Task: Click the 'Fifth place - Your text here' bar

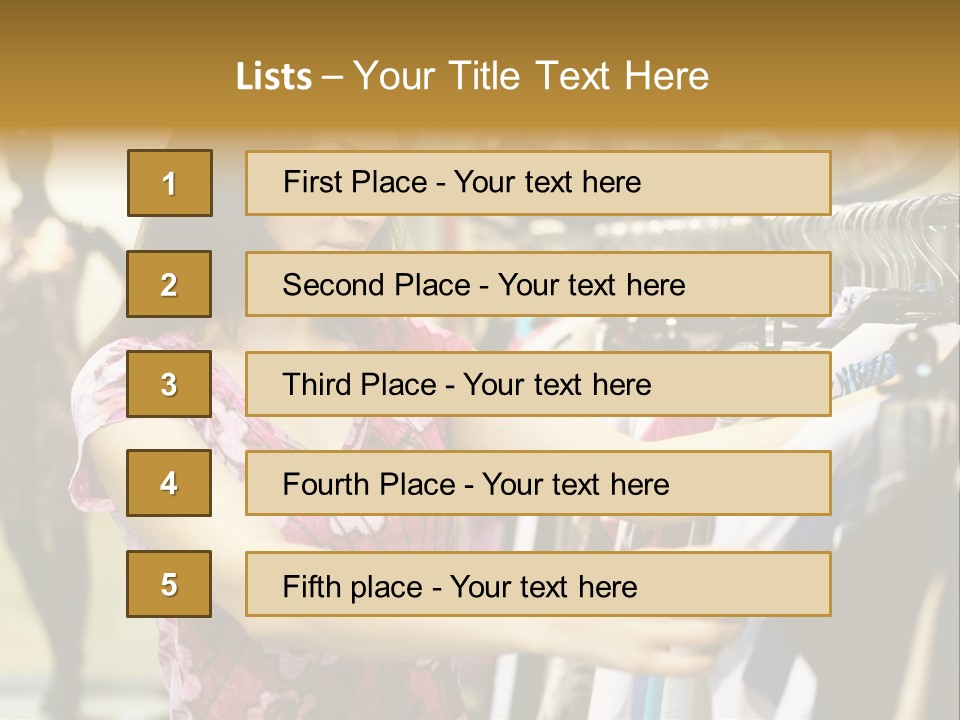Action: [x=538, y=584]
